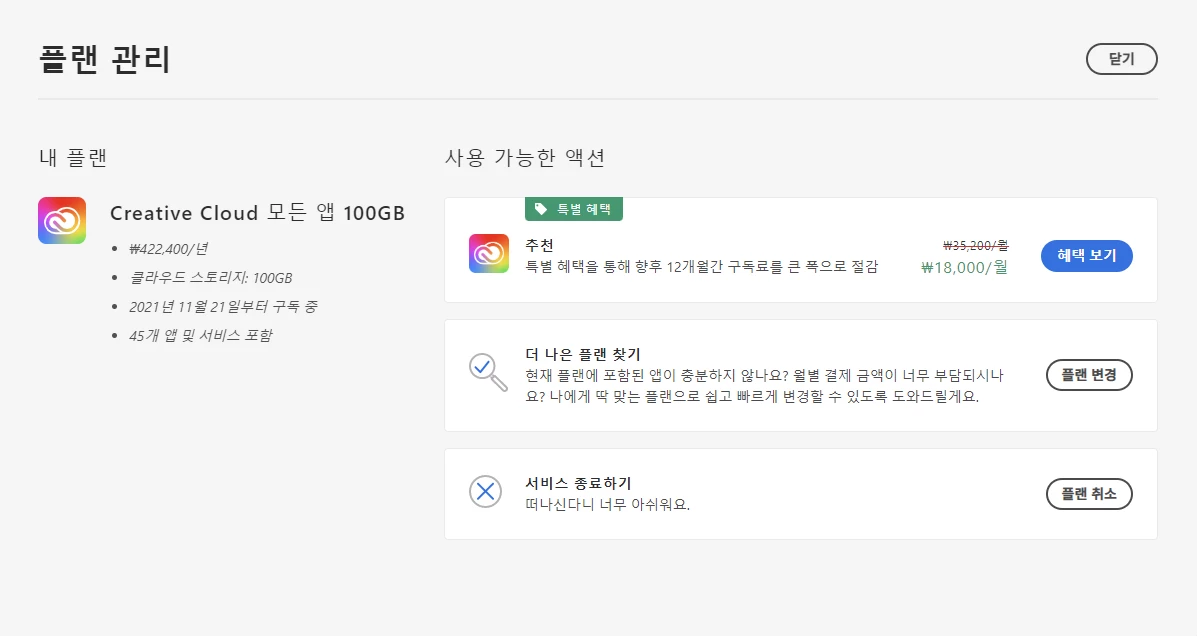Click the green 특별 혜택 tag badge
The width and height of the screenshot is (1197, 636).
click(x=574, y=209)
